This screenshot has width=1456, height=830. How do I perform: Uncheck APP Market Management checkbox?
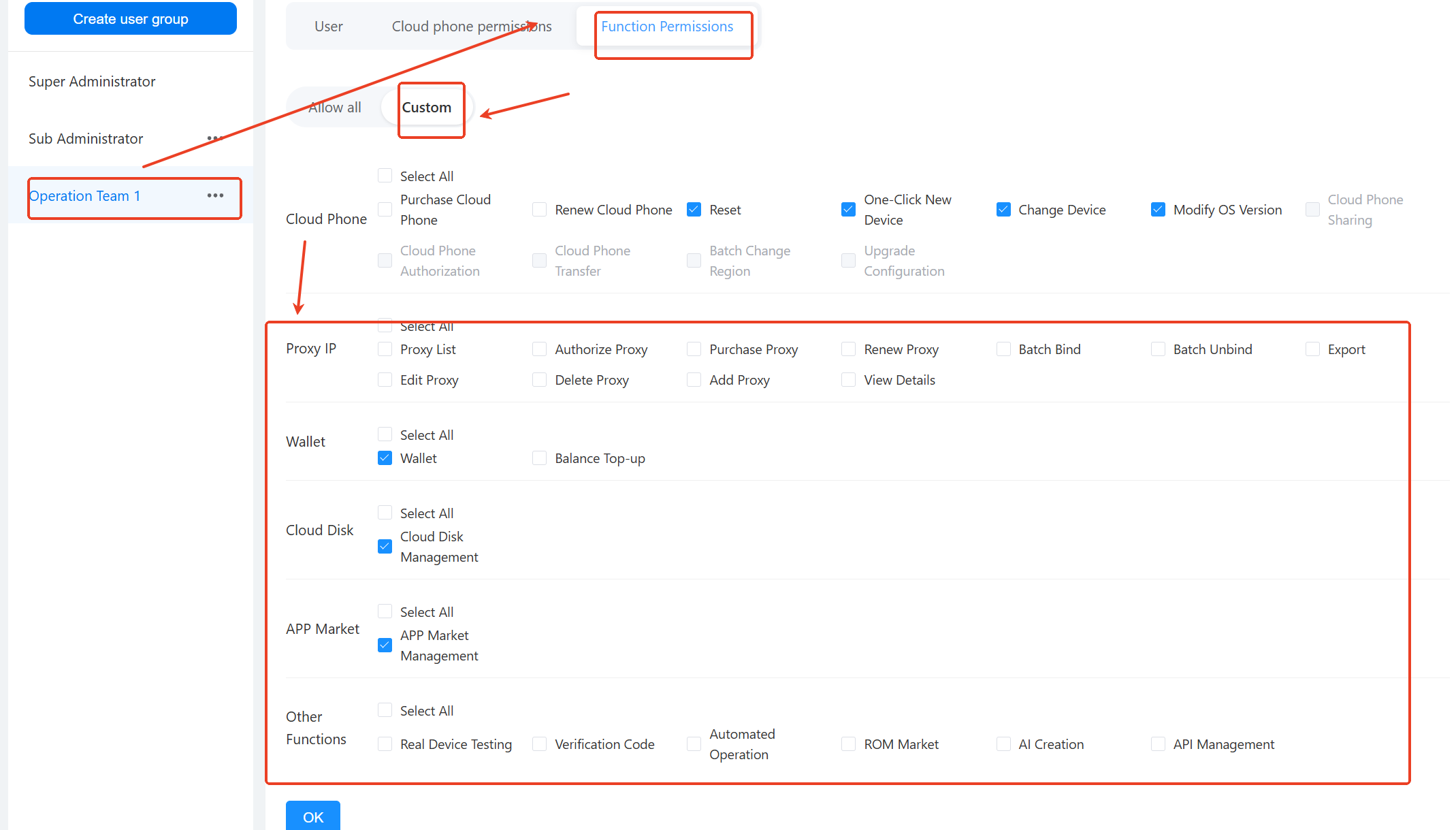(x=385, y=645)
